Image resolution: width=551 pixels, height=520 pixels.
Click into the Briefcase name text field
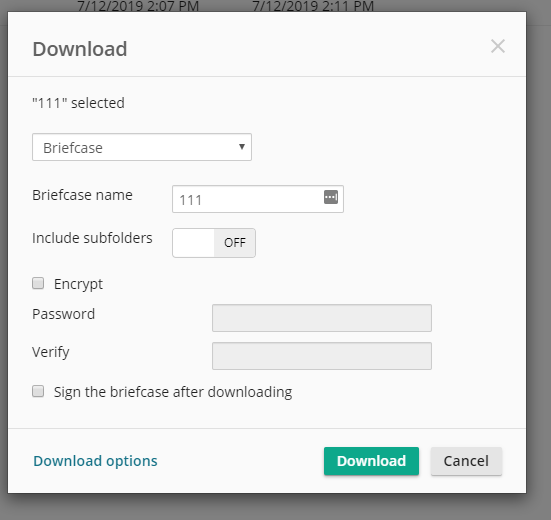pyautogui.click(x=258, y=199)
